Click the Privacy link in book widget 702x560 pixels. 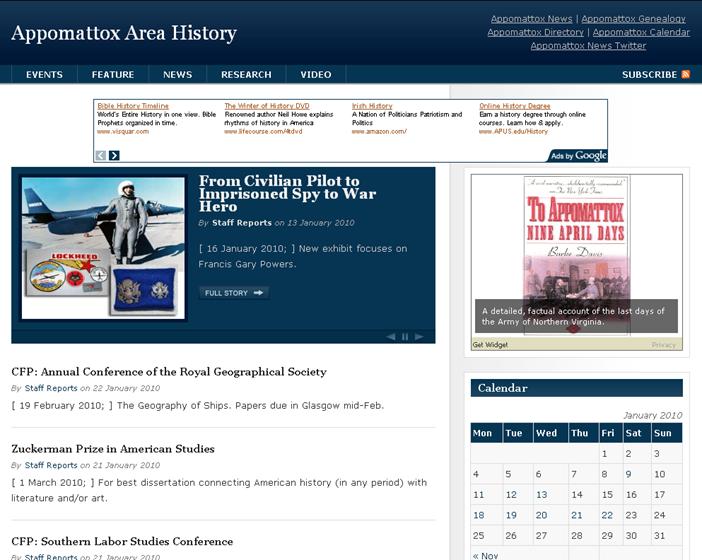tap(663, 345)
